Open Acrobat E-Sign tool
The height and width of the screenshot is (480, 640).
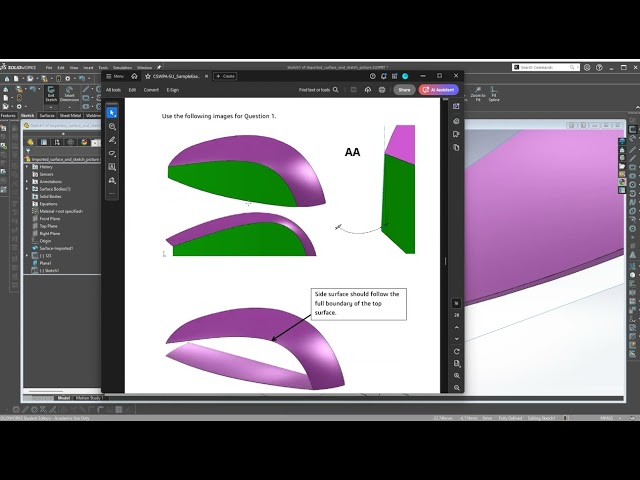tap(173, 90)
